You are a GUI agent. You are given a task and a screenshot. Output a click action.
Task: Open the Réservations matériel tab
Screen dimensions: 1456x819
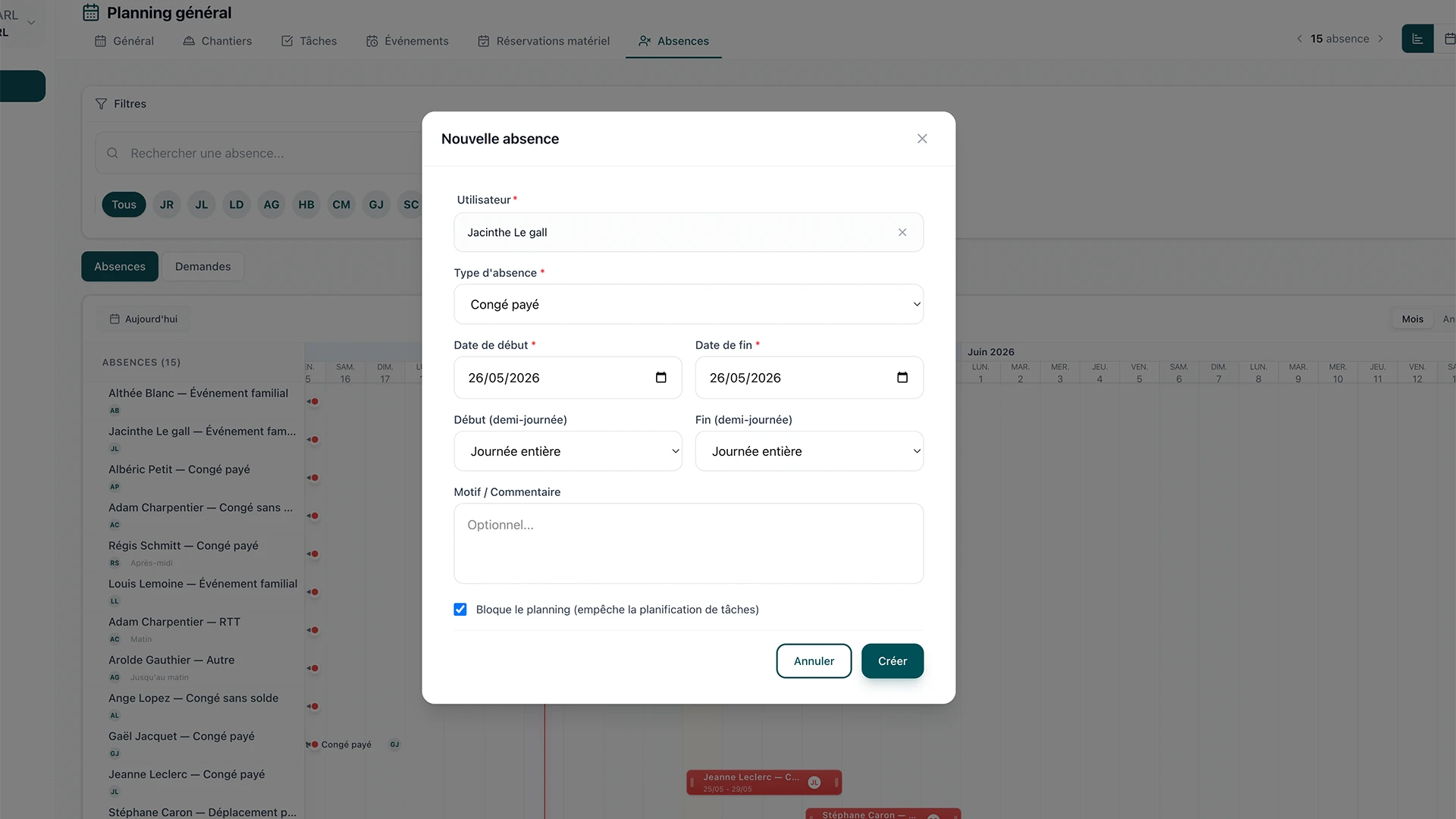[x=544, y=41]
